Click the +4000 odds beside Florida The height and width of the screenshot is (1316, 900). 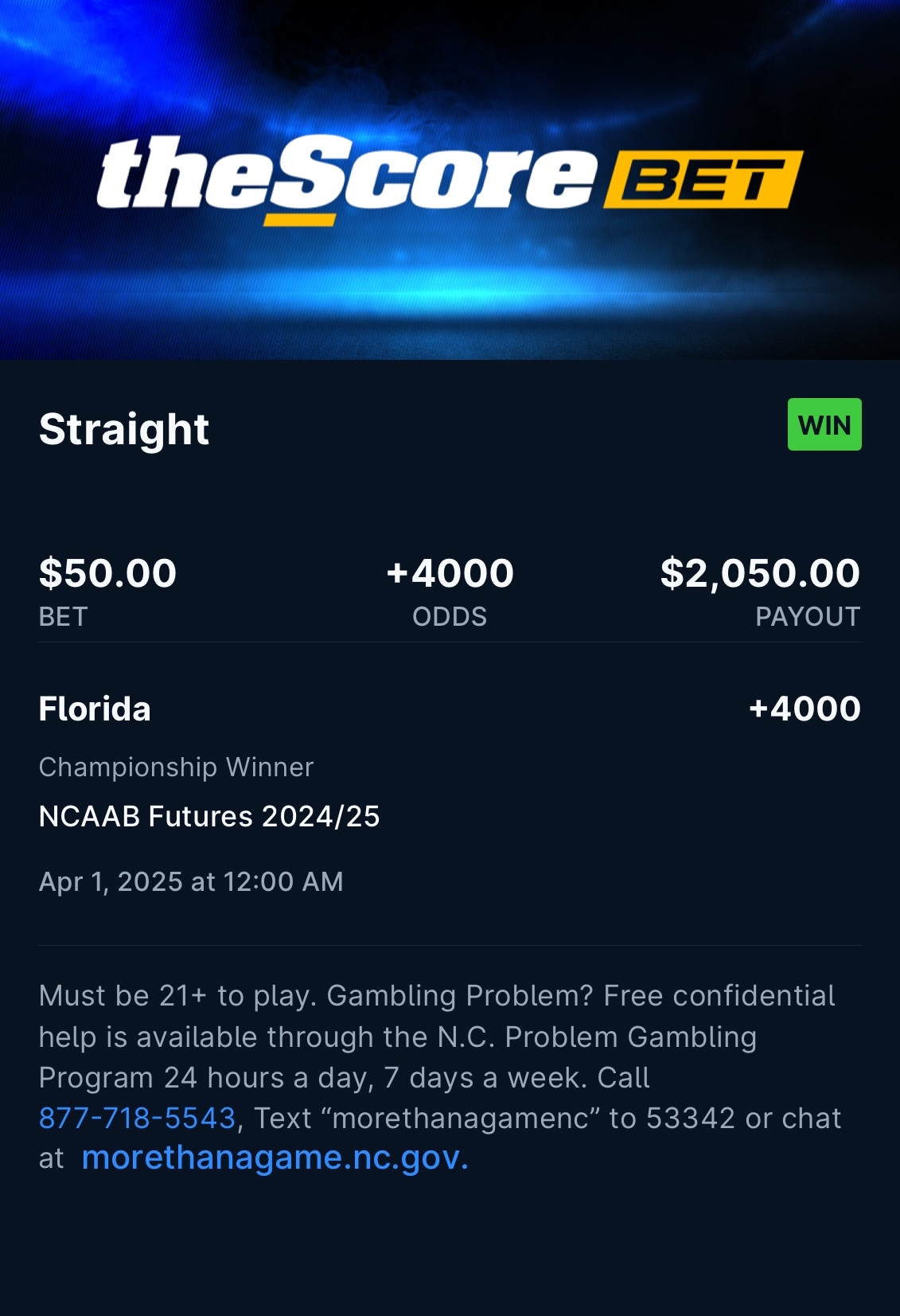[805, 709]
